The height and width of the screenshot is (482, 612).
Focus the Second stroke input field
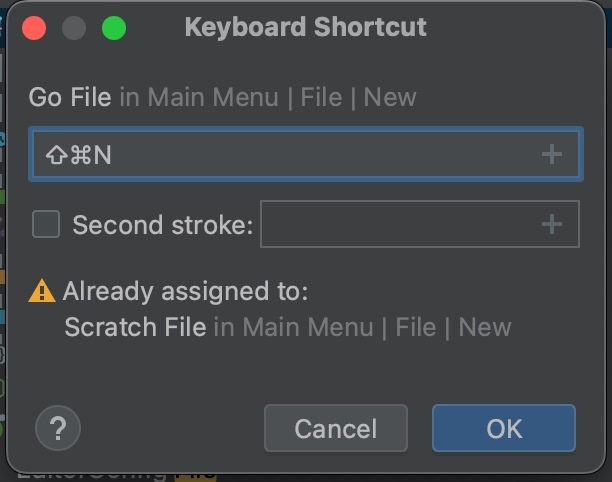pyautogui.click(x=400, y=224)
